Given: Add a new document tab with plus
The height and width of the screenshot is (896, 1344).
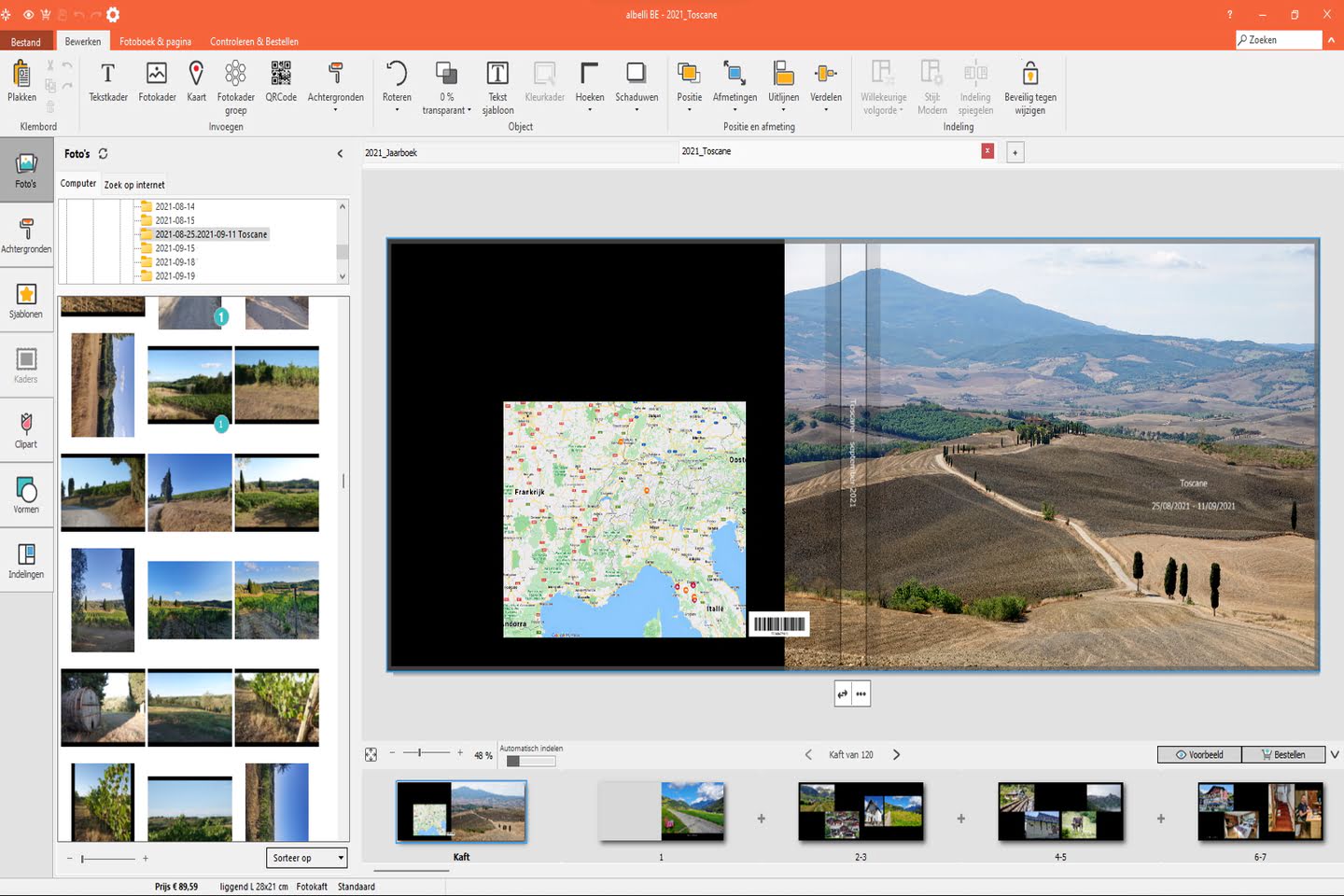Looking at the screenshot, I should [1015, 152].
